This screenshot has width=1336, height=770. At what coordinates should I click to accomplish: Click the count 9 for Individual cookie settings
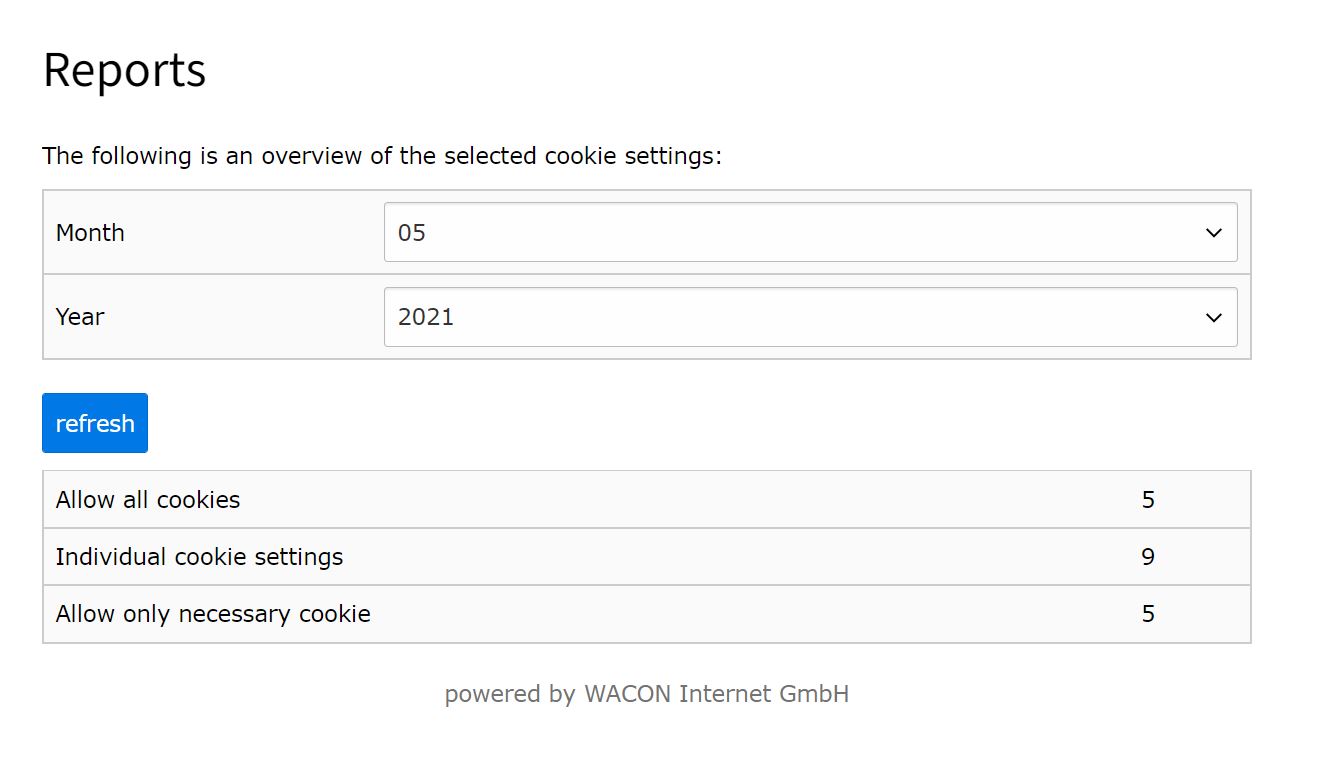point(1148,556)
